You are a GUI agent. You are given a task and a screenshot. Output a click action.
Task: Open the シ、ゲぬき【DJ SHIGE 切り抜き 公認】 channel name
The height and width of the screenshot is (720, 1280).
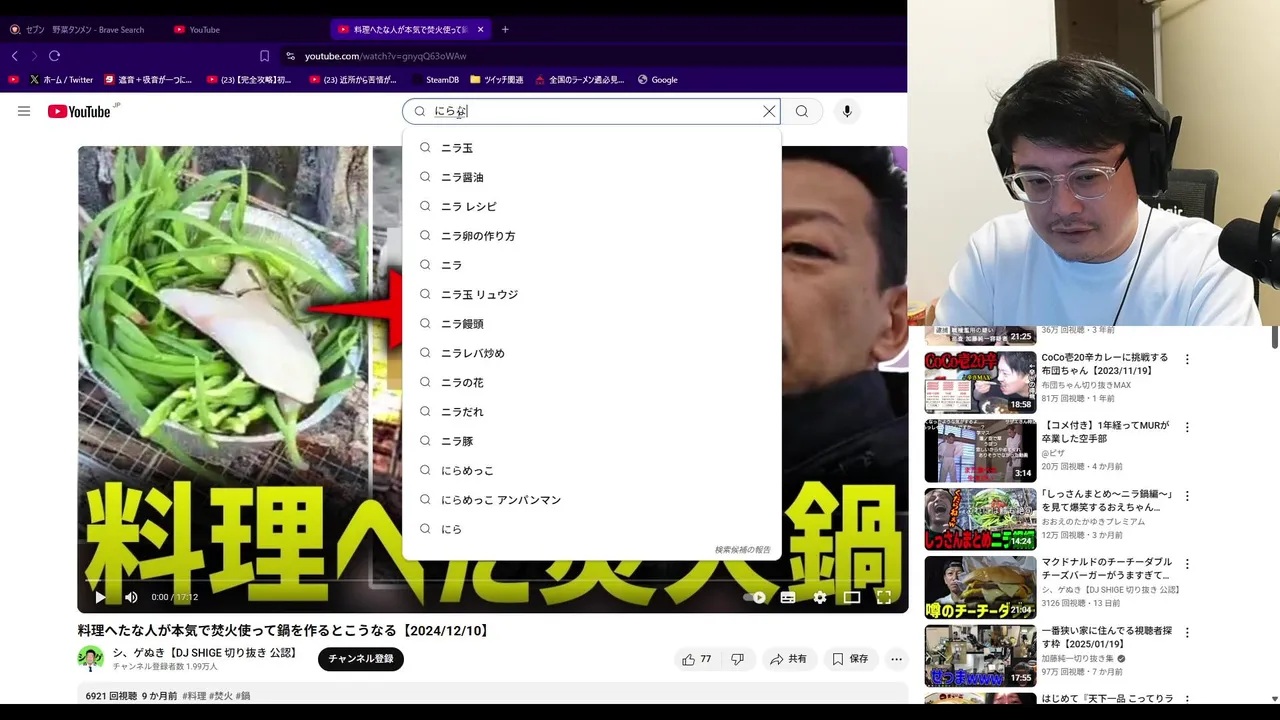pos(205,653)
